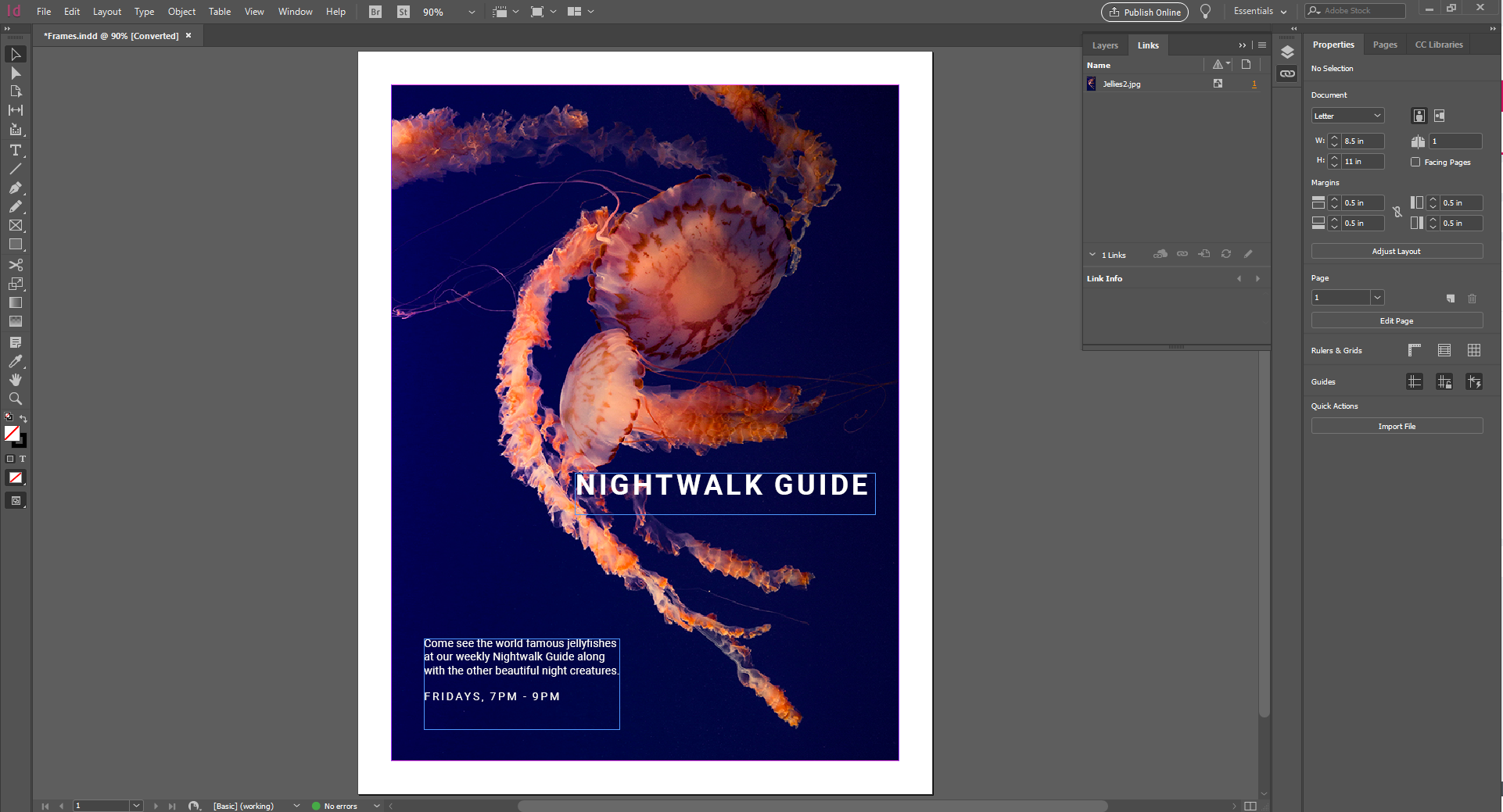Select the Type tool
This screenshot has height=812, width=1503.
(x=16, y=150)
